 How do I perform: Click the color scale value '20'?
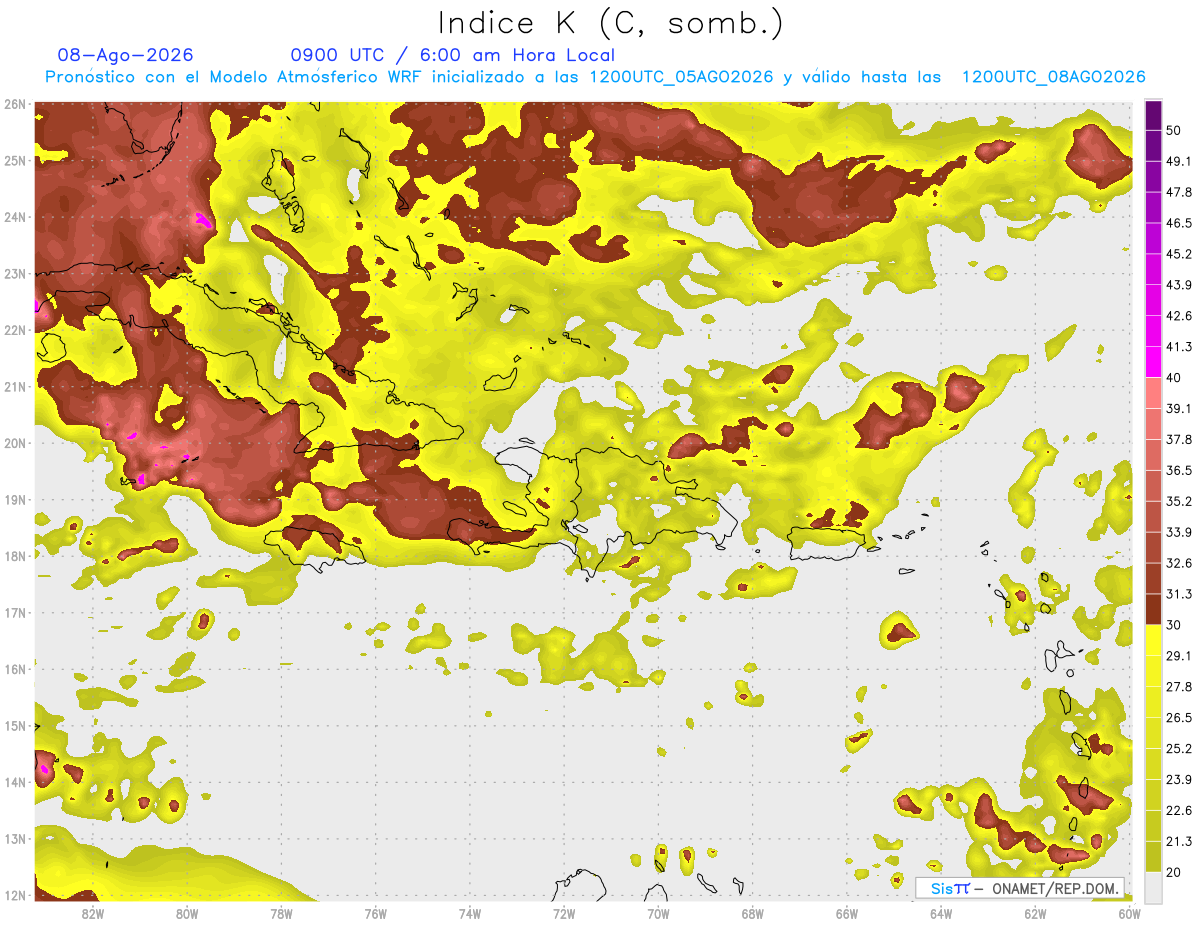[1175, 873]
